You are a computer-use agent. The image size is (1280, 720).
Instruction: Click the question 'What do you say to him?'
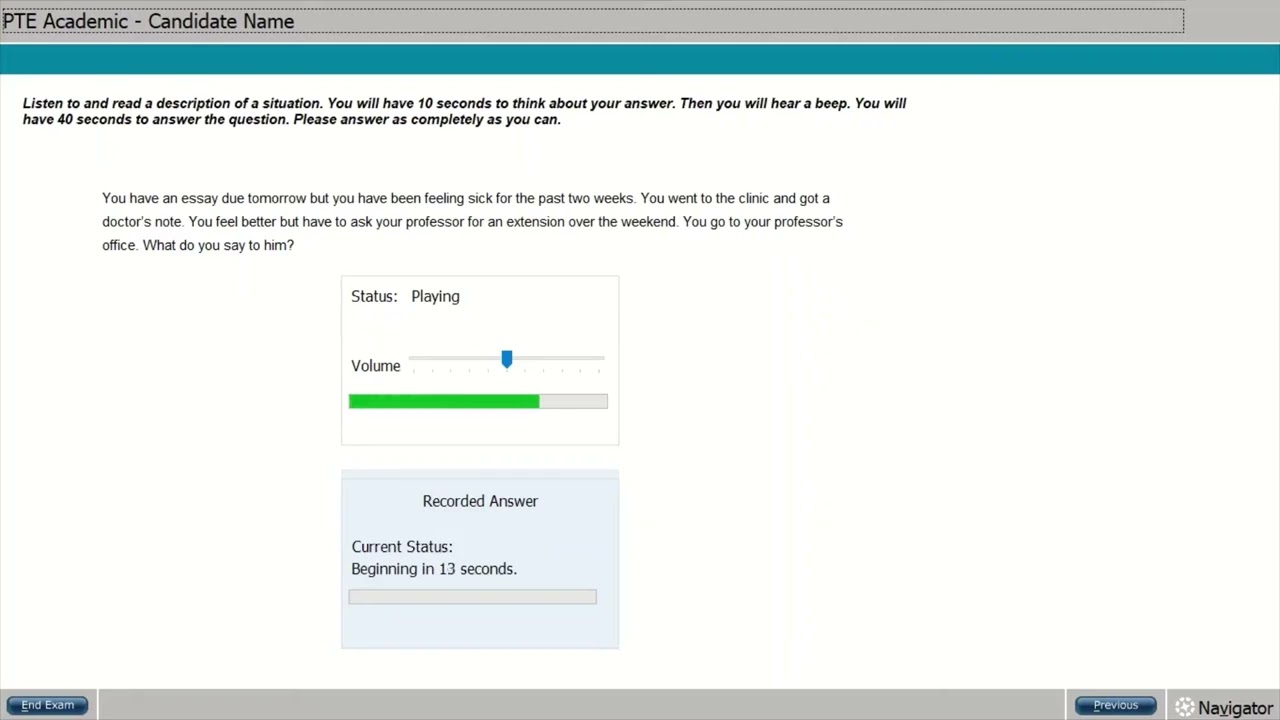pos(218,245)
